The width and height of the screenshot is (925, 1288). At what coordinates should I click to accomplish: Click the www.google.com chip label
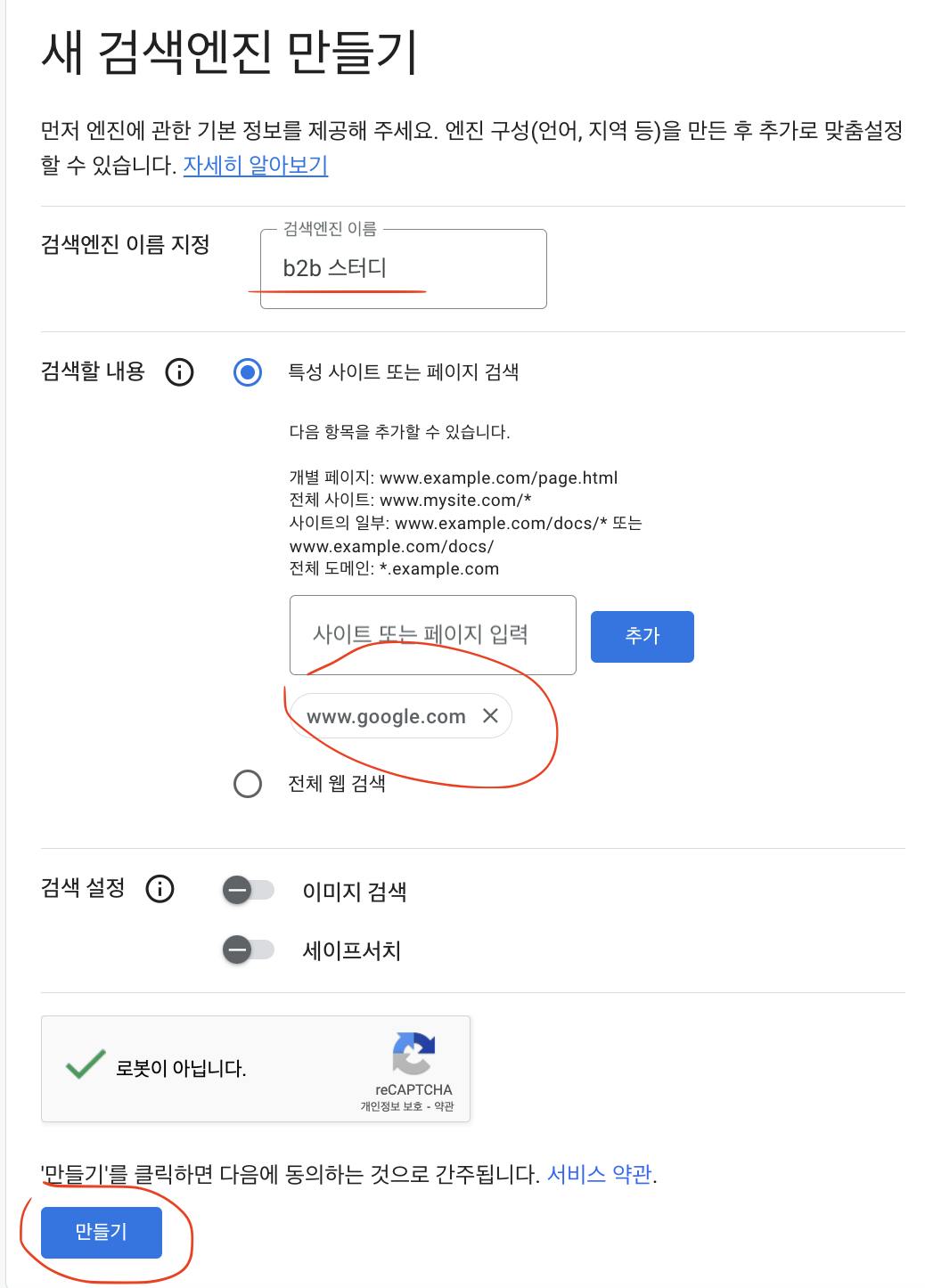pos(386,716)
